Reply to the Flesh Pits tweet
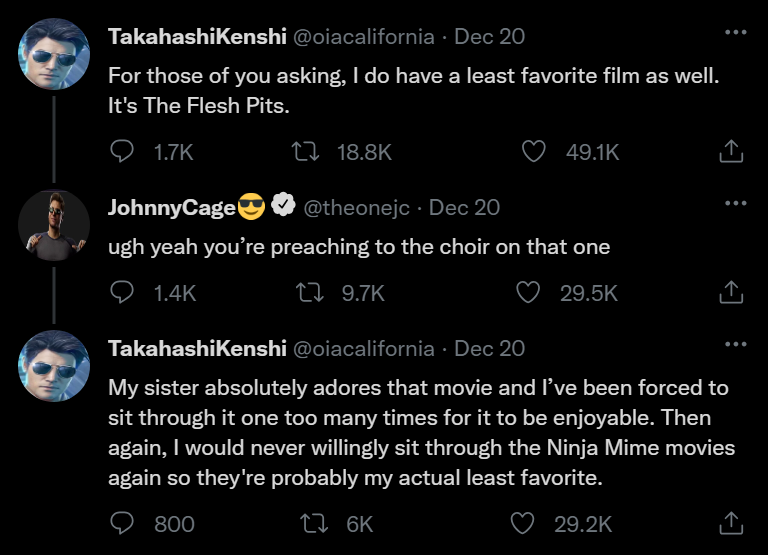The image size is (768, 555). 122,152
